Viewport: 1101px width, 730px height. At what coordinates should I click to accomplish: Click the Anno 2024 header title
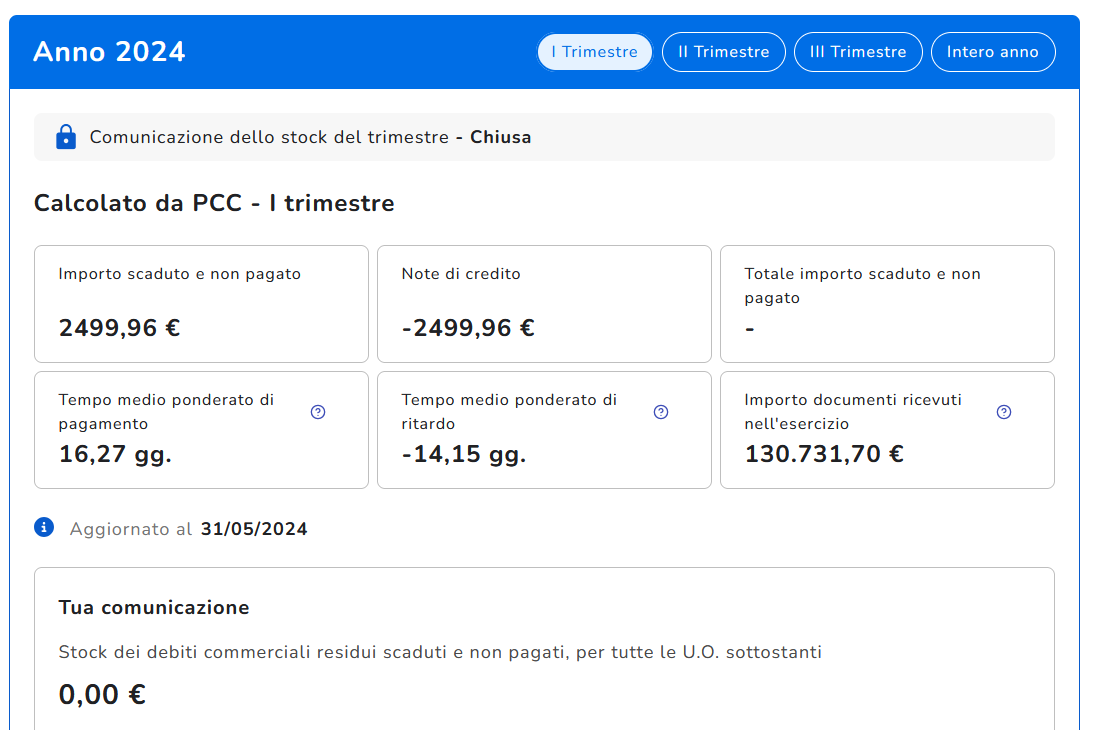point(109,52)
